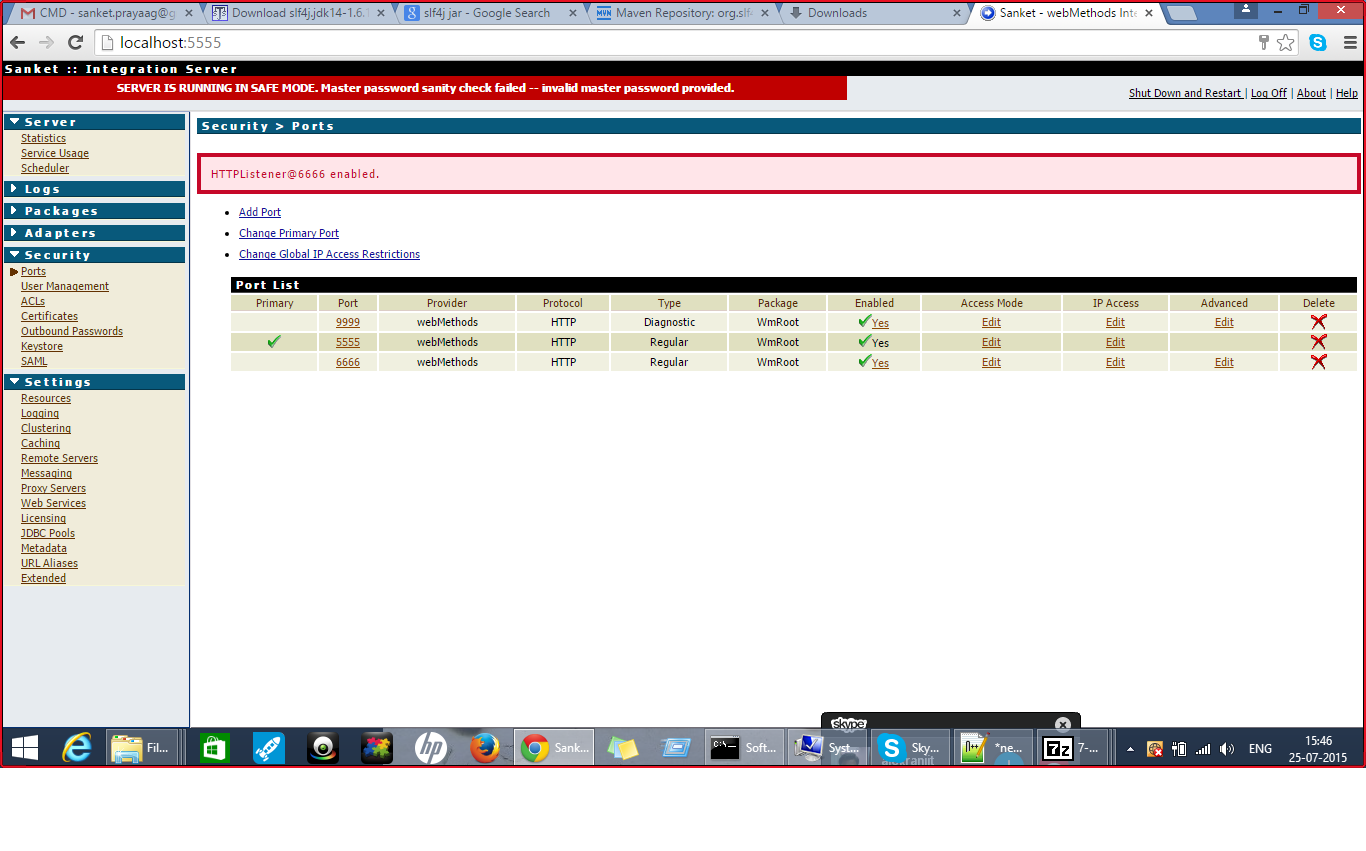The image size is (1366, 851).
Task: Delete port 6666 with the red X
Action: 1318,362
